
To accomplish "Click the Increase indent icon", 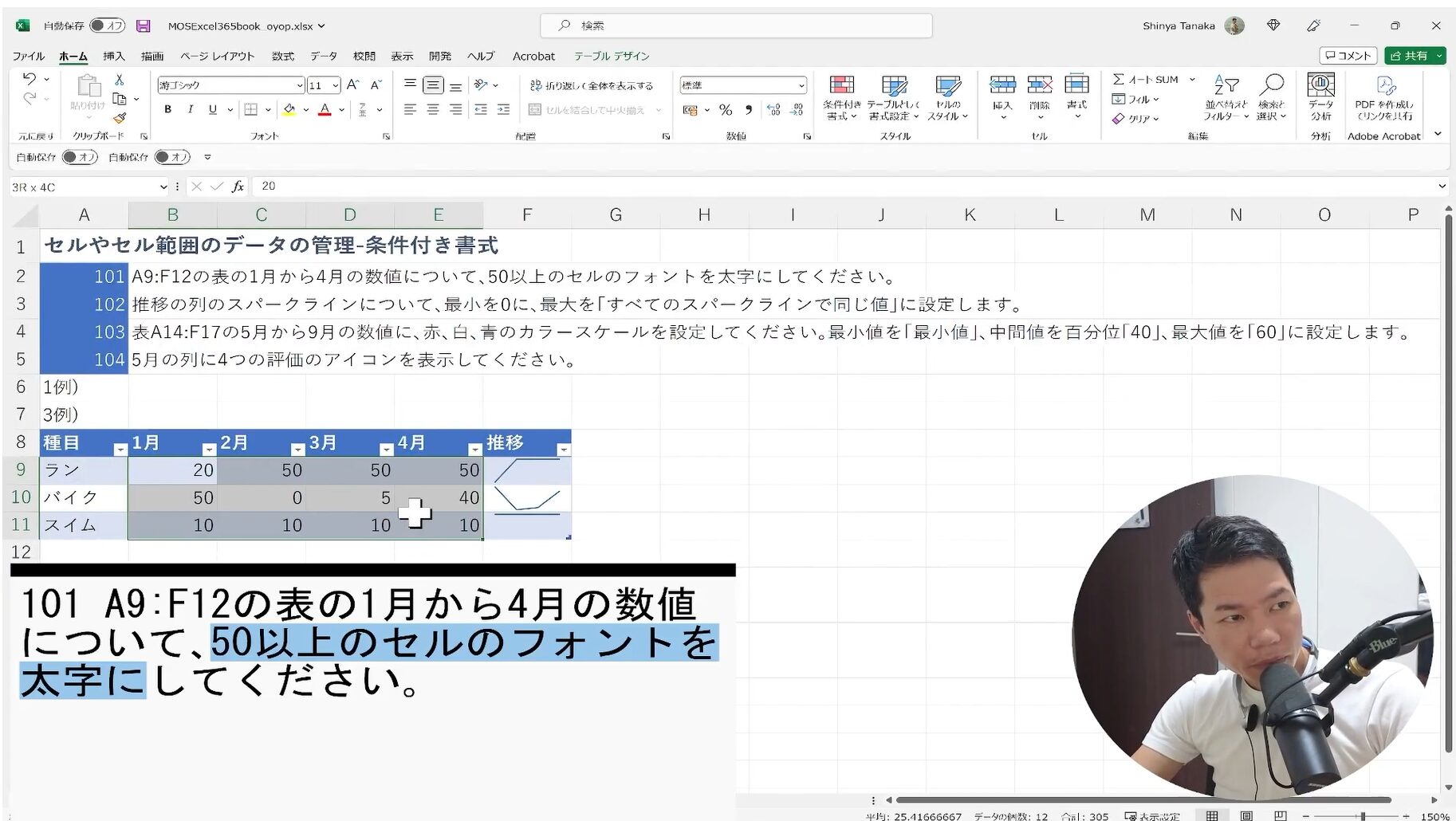I will coord(504,109).
